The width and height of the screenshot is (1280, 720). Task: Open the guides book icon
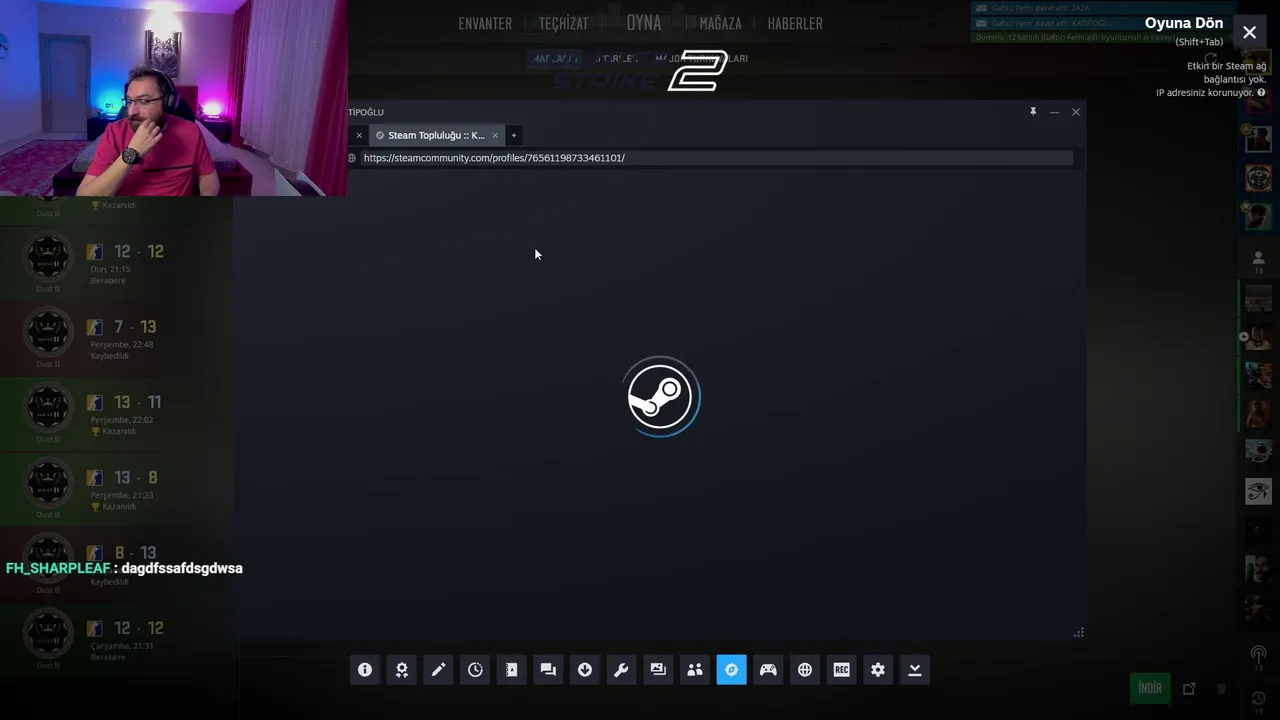click(512, 670)
